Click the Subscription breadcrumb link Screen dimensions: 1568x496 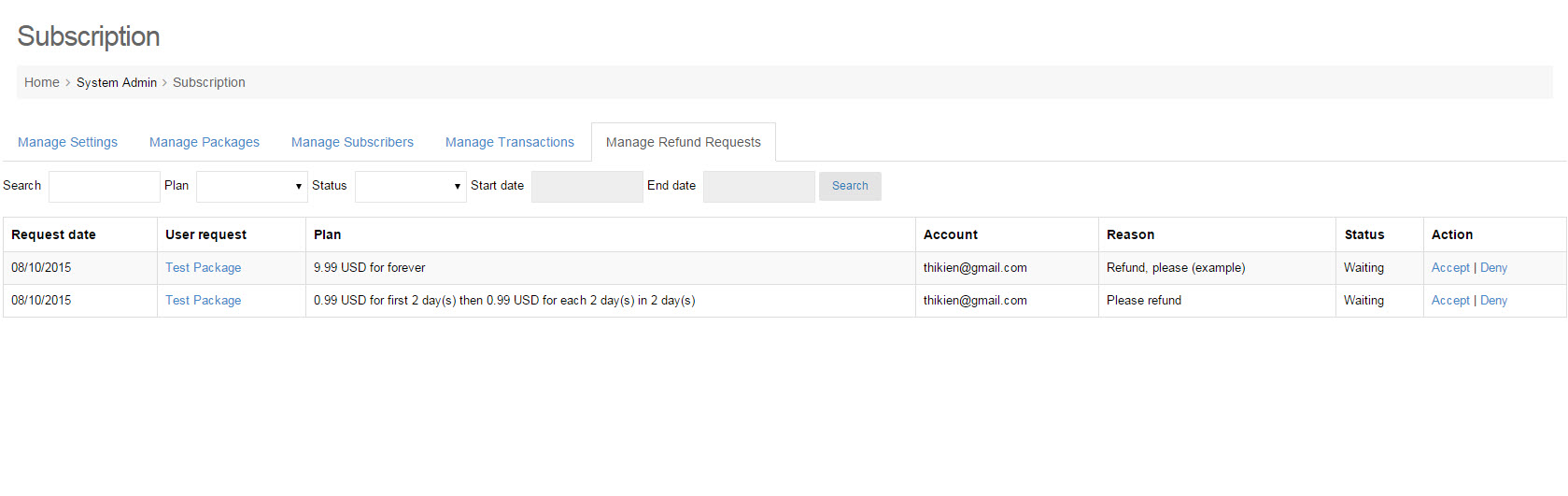click(x=208, y=82)
